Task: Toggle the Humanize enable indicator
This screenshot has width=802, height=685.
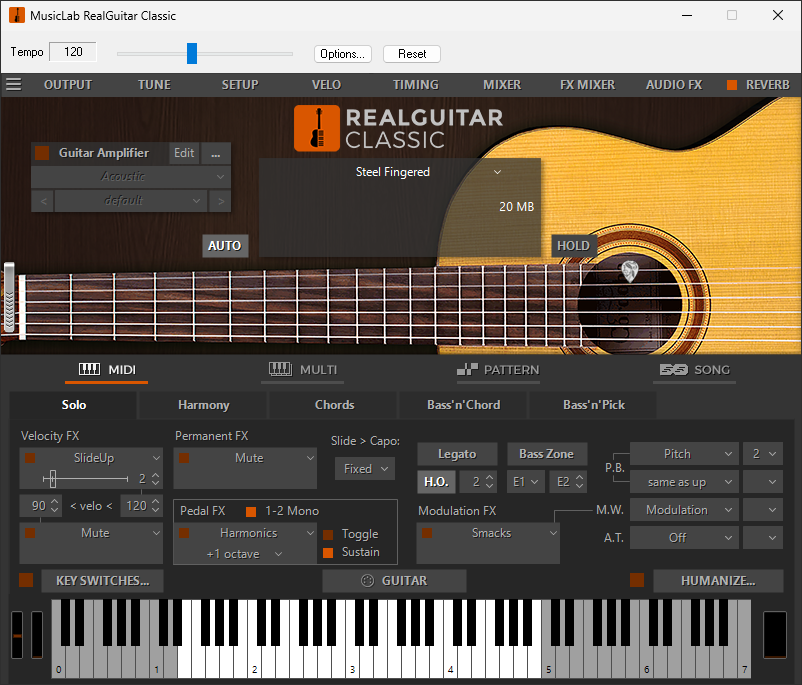Action: 637,580
